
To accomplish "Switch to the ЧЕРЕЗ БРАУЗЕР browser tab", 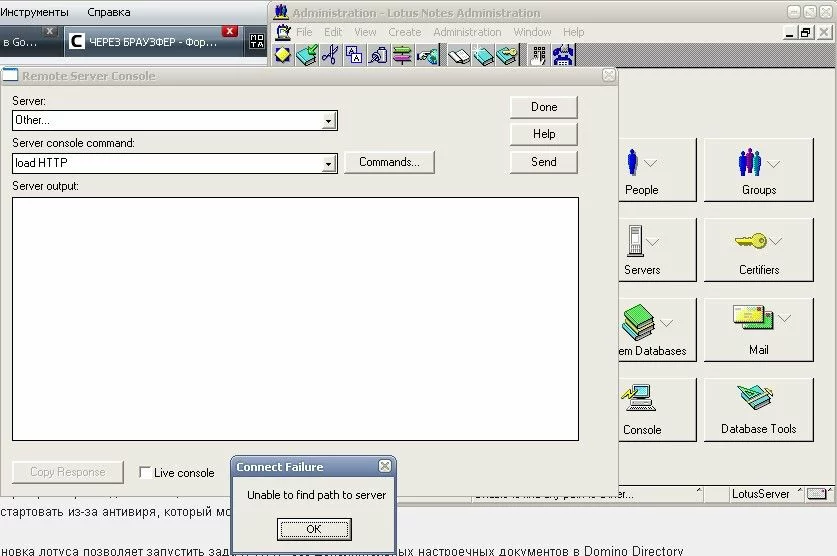I will coord(150,43).
